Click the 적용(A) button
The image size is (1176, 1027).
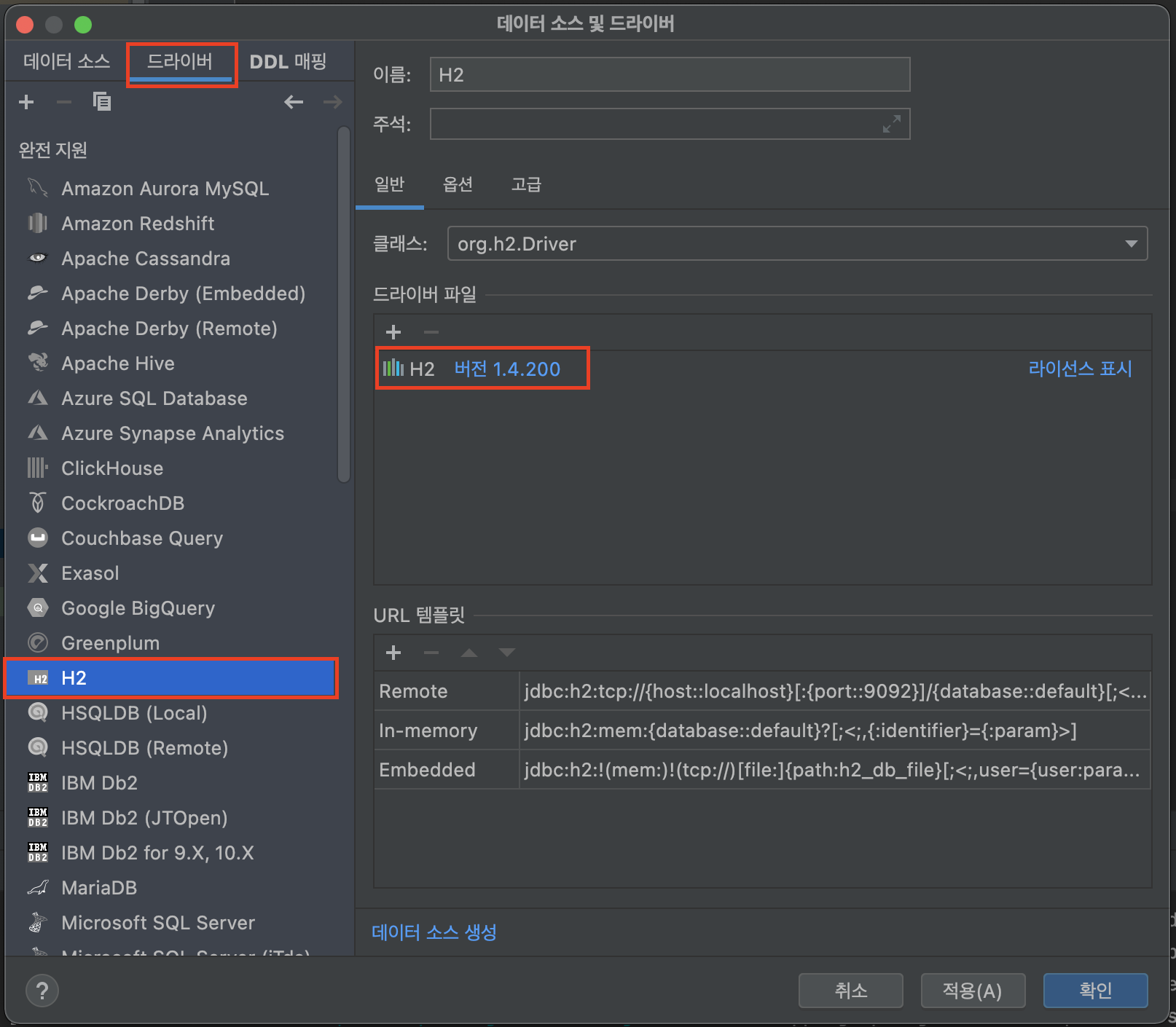973,991
